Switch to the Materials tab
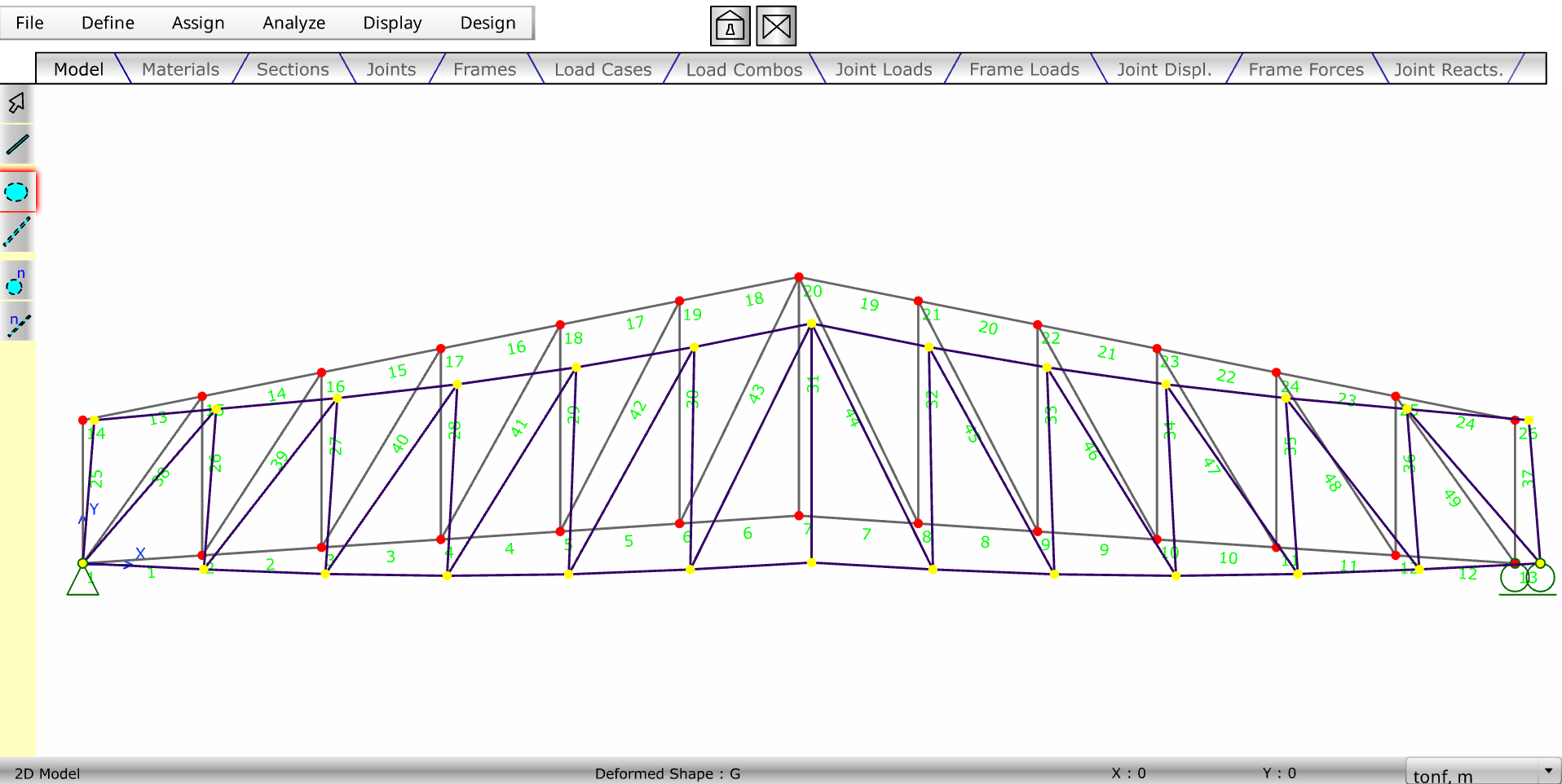The image size is (1562, 784). pos(180,69)
